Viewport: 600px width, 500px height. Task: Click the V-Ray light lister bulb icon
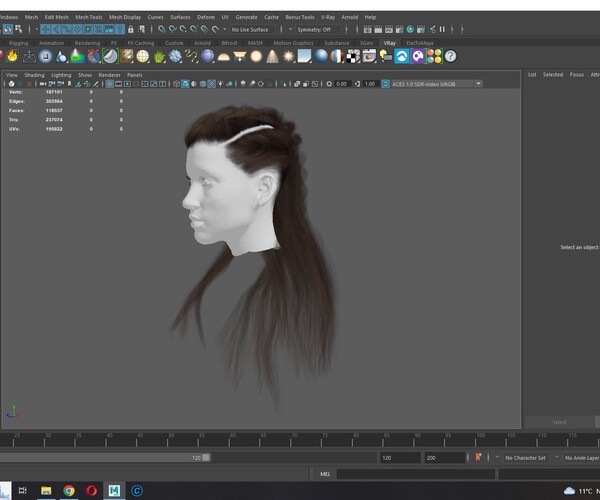[386, 56]
